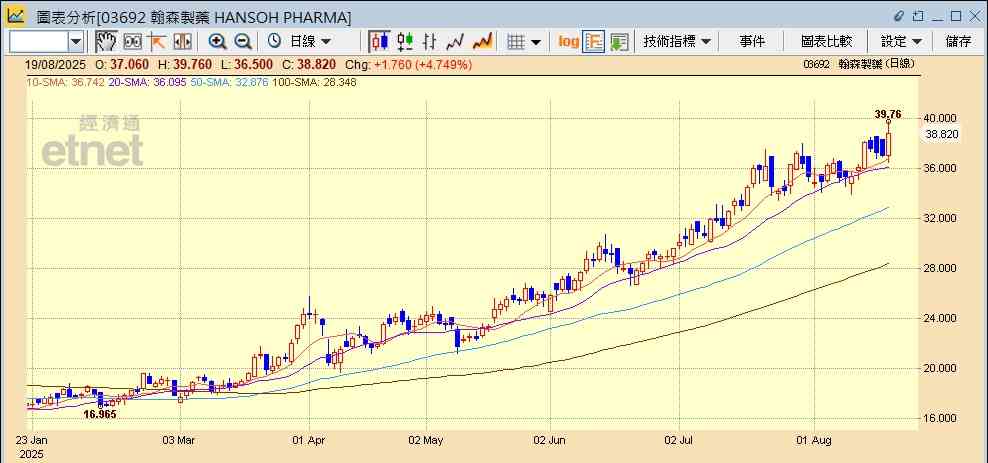Viewport: 988px width, 463px height.
Task: Click the green arrow export icon
Action: click(x=619, y=42)
